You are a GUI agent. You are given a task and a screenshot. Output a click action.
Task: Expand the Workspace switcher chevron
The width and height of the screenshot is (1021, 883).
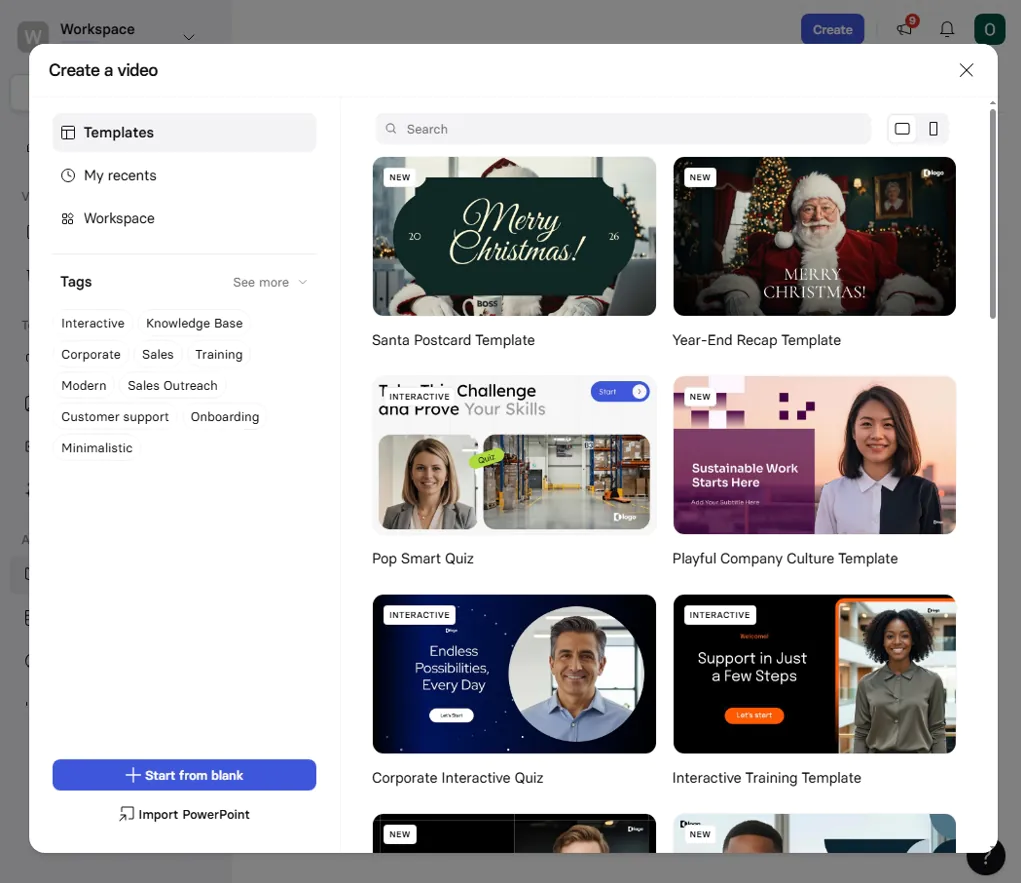pos(189,37)
